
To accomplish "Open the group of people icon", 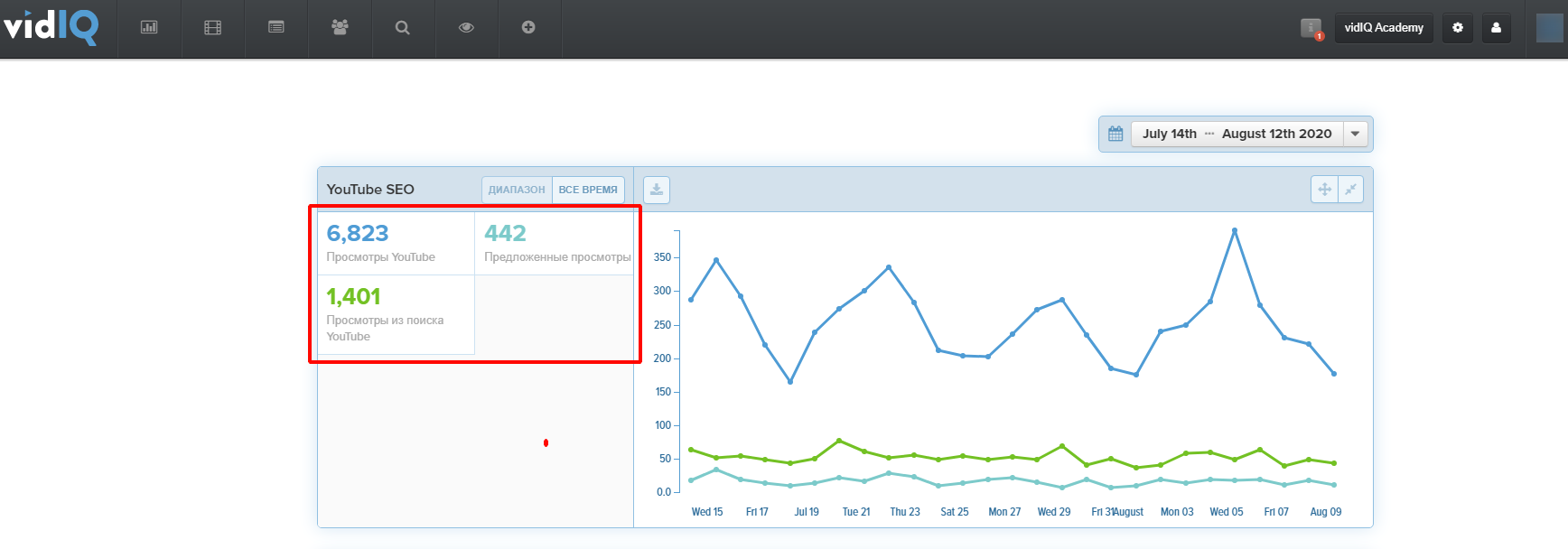I will coord(340,27).
